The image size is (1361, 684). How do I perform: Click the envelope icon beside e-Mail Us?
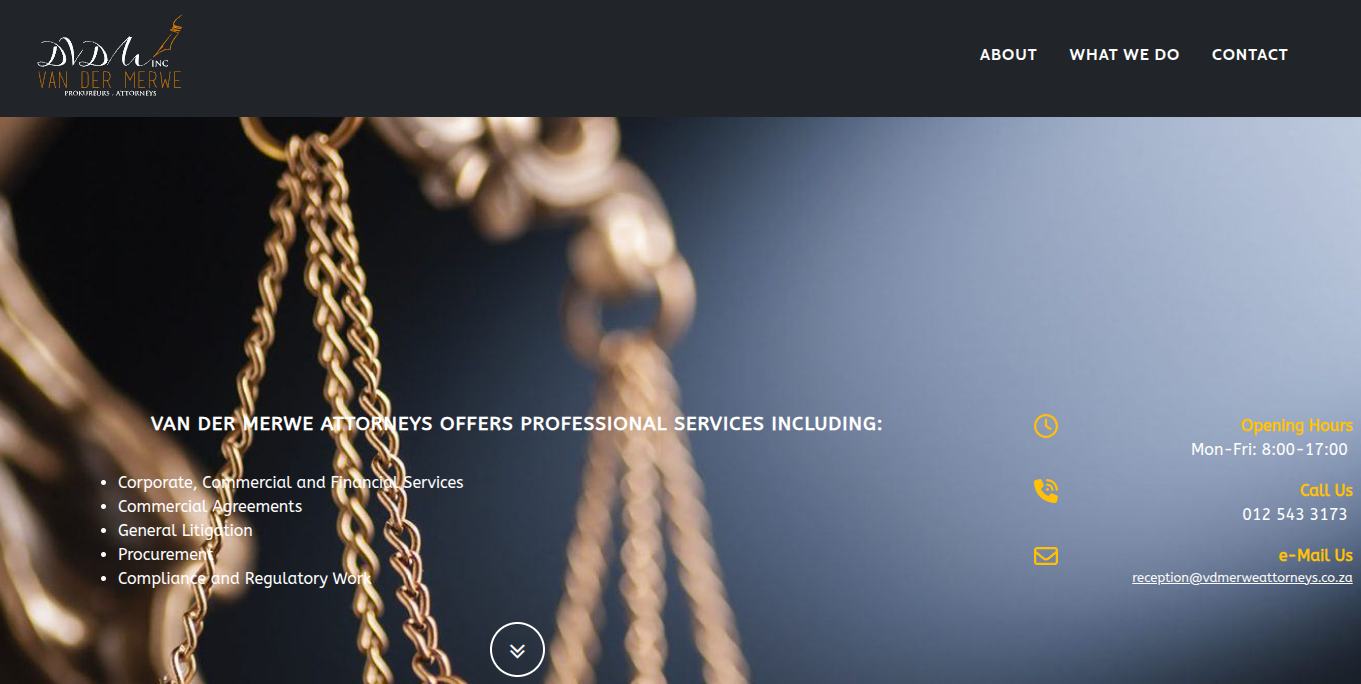point(1045,555)
